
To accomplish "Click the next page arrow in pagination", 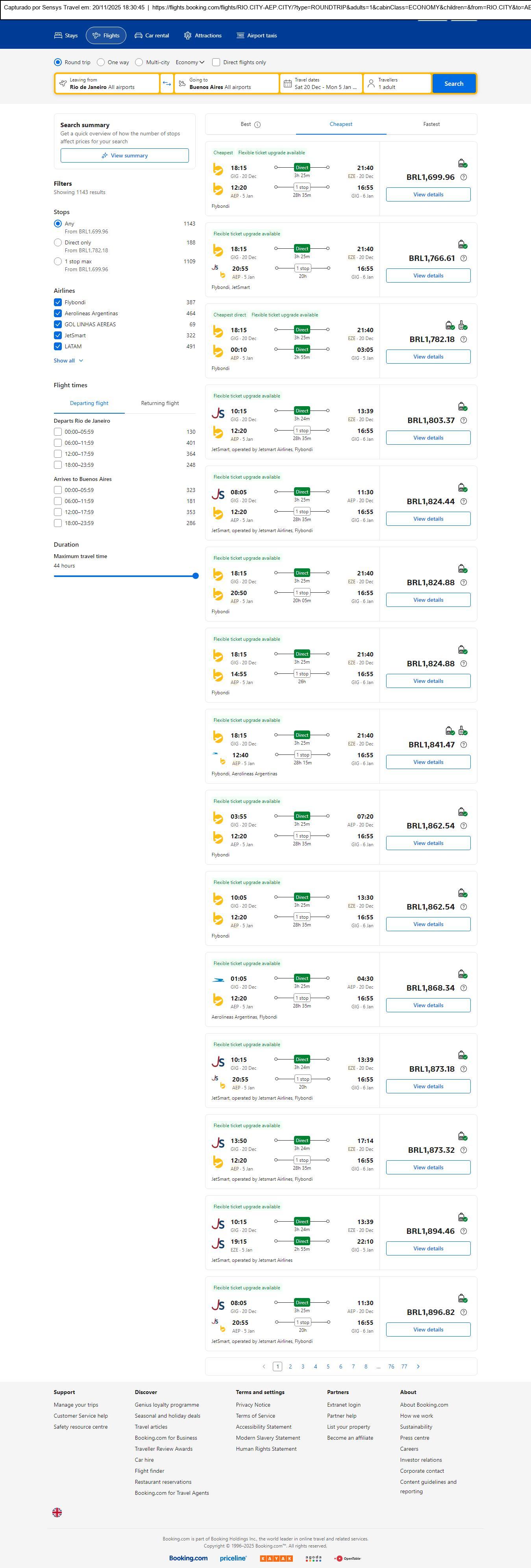I will tap(418, 1366).
